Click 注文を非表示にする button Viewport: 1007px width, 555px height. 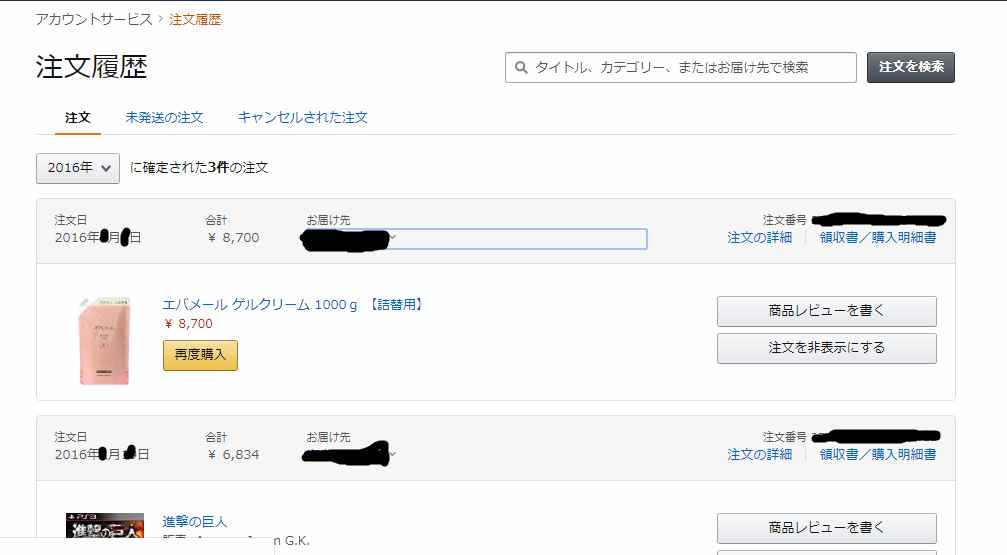tap(827, 348)
